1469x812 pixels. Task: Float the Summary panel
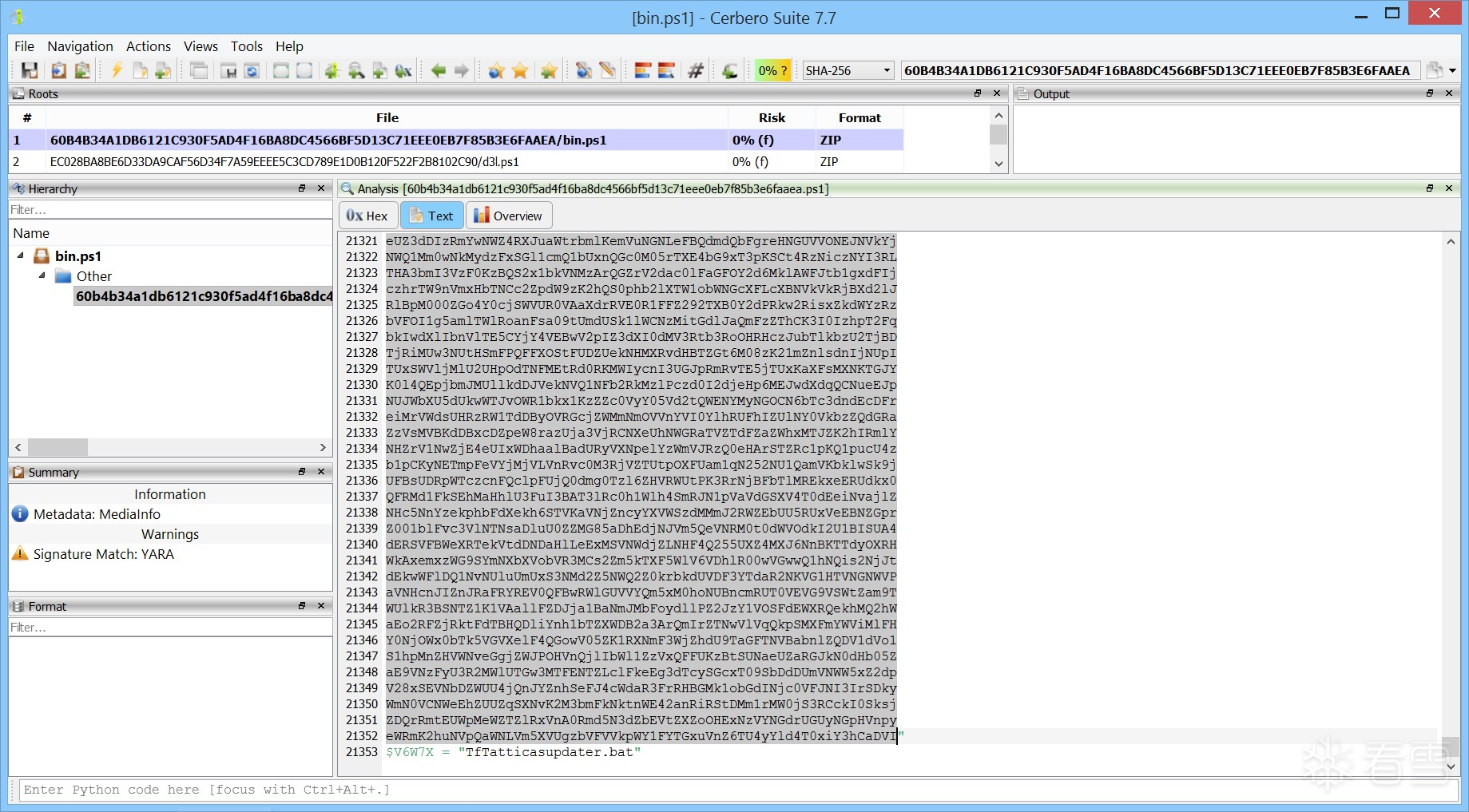point(302,472)
